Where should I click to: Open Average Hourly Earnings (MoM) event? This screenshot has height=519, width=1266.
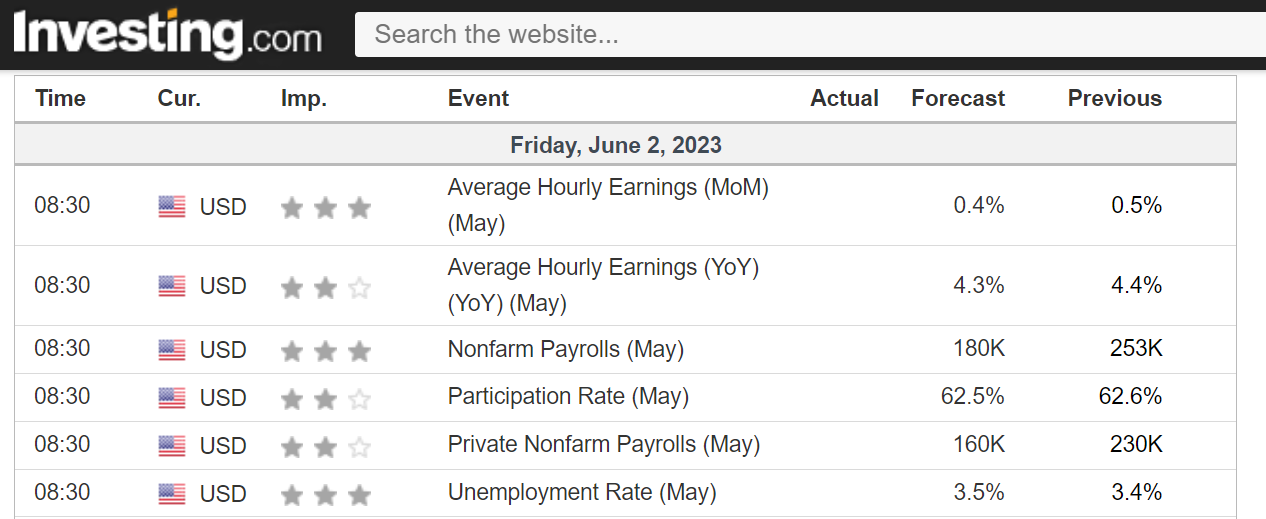point(607,188)
